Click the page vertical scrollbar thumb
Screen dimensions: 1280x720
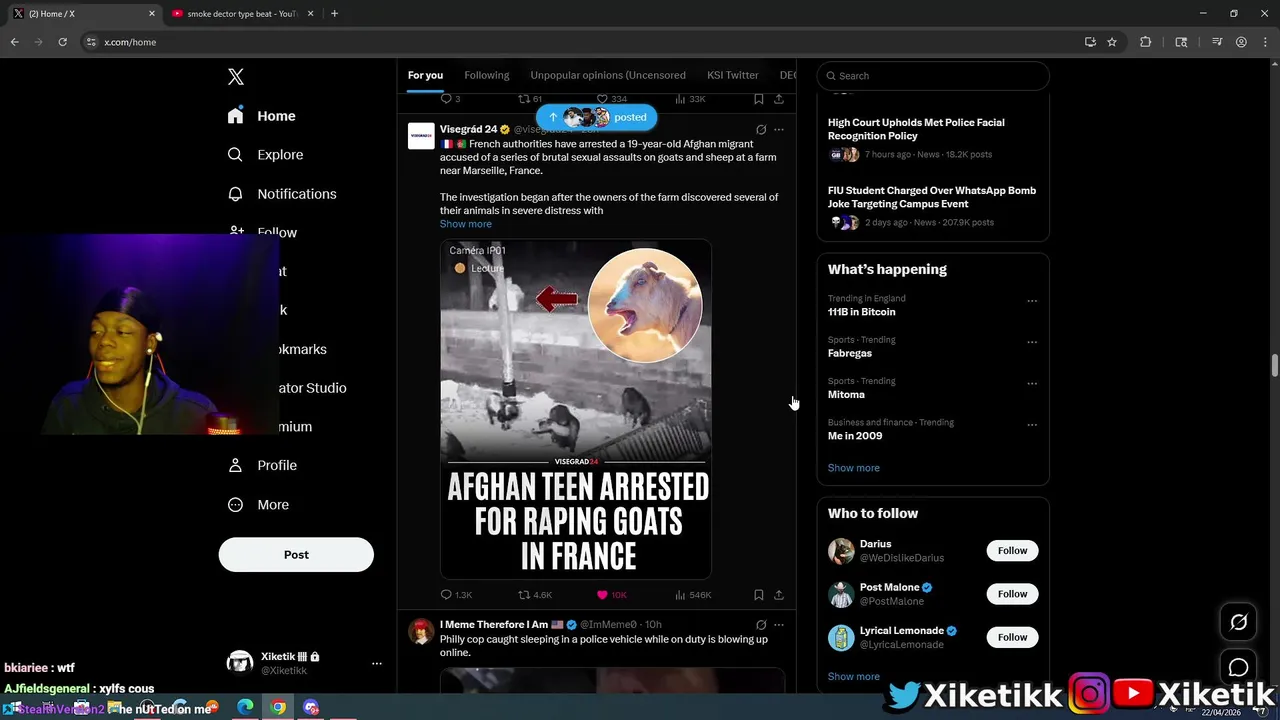coord(1275,365)
